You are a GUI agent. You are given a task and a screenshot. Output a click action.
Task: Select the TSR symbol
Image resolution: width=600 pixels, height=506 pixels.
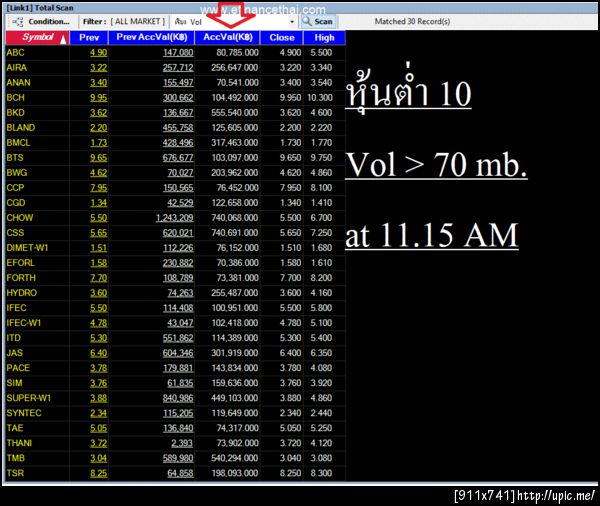(x=15, y=473)
